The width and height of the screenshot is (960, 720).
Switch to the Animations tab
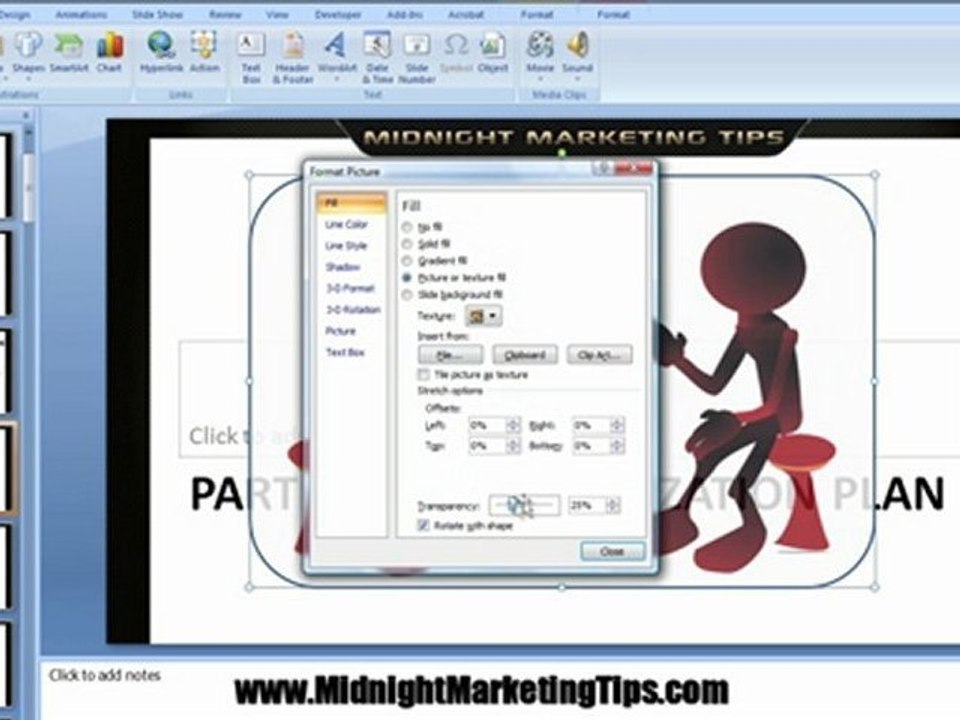81,14
